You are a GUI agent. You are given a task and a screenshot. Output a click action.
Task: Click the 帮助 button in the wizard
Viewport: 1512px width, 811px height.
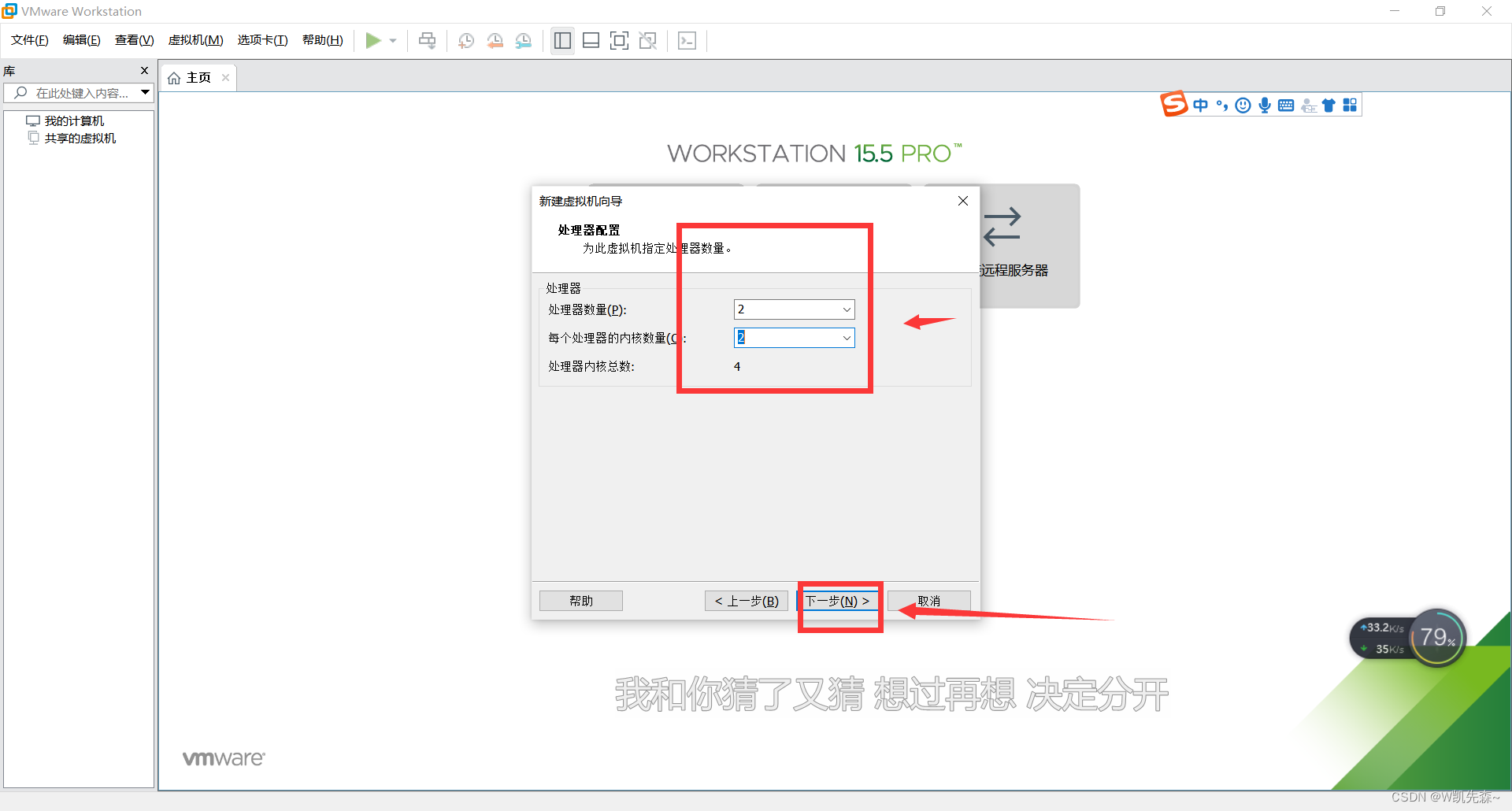point(581,601)
